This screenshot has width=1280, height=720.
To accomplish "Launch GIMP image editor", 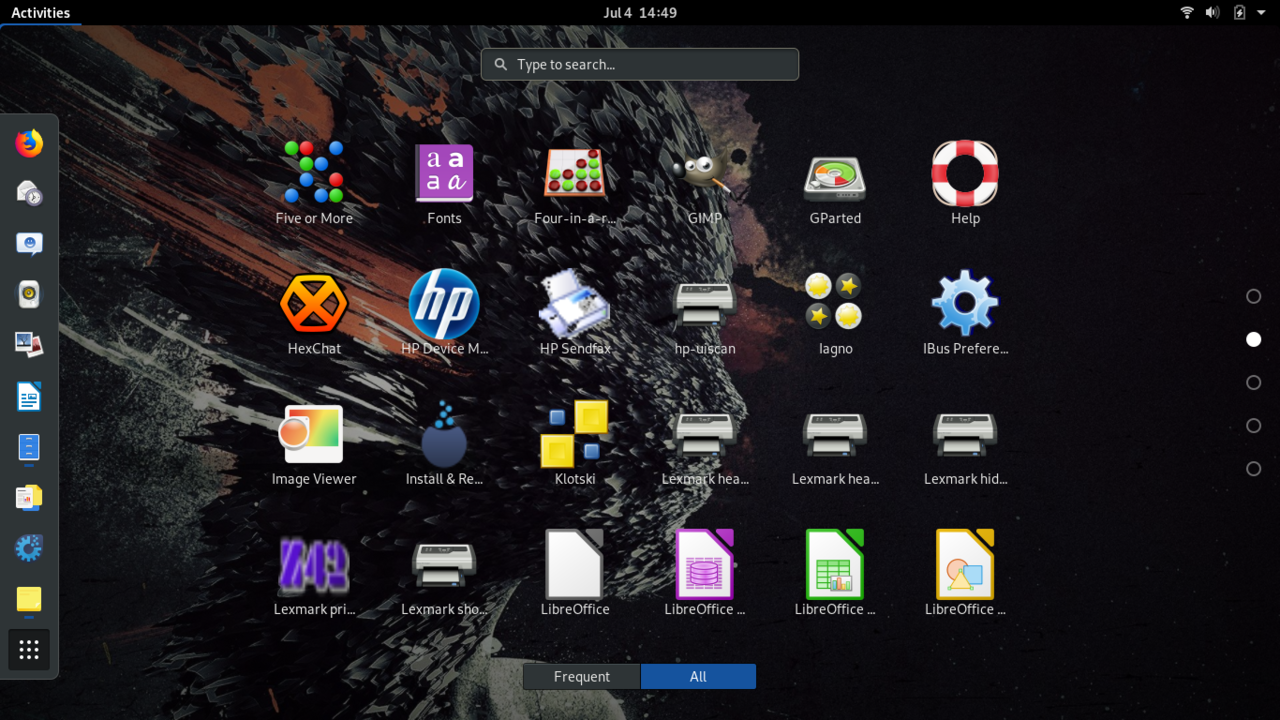I will 705,183.
